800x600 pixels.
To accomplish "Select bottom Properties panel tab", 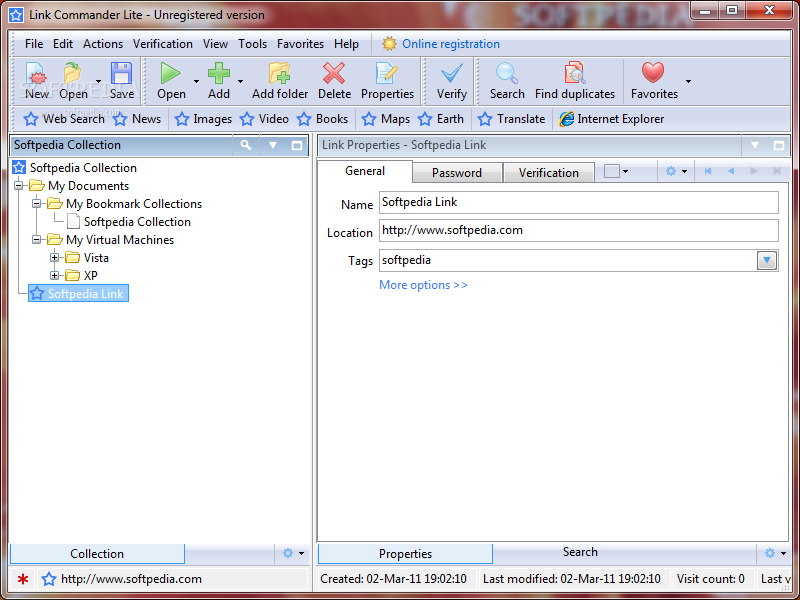I will pyautogui.click(x=405, y=554).
